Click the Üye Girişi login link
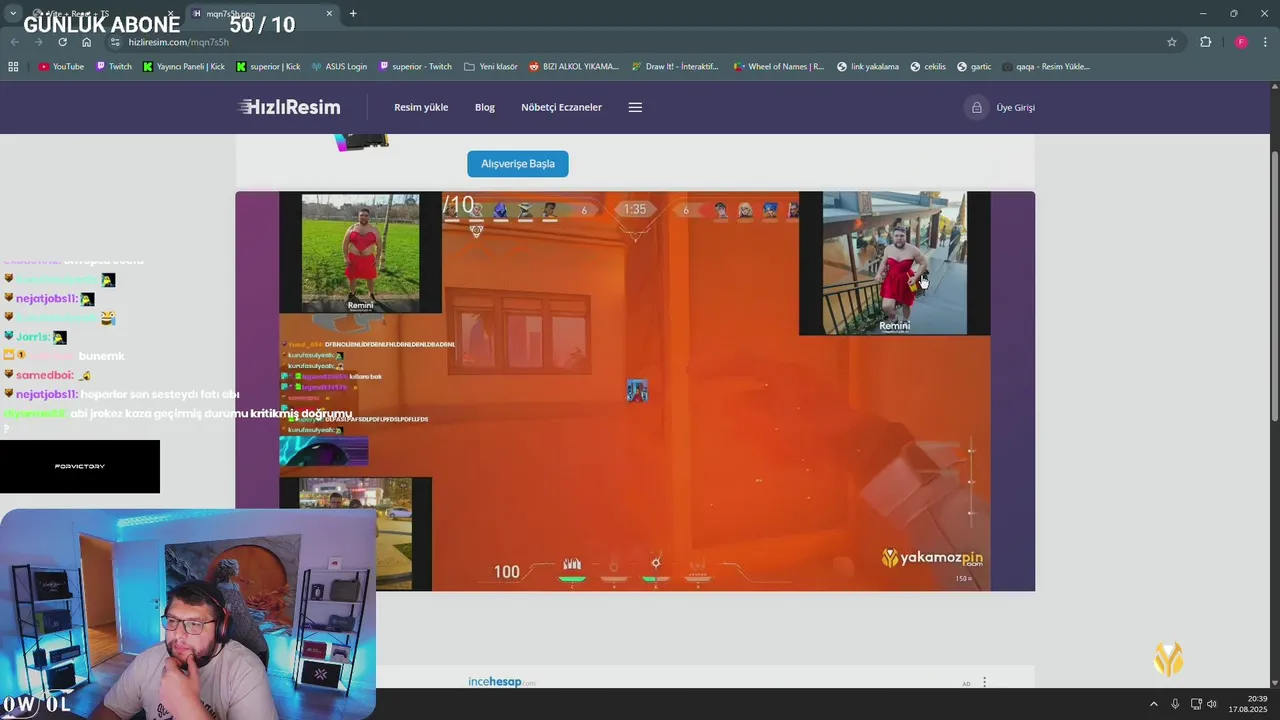 1015,107
